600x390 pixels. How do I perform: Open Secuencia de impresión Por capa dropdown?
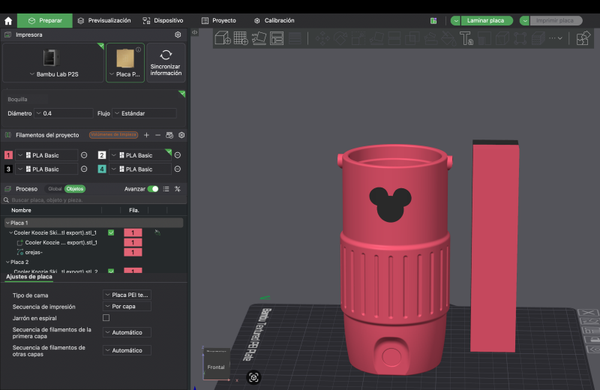[127, 306]
